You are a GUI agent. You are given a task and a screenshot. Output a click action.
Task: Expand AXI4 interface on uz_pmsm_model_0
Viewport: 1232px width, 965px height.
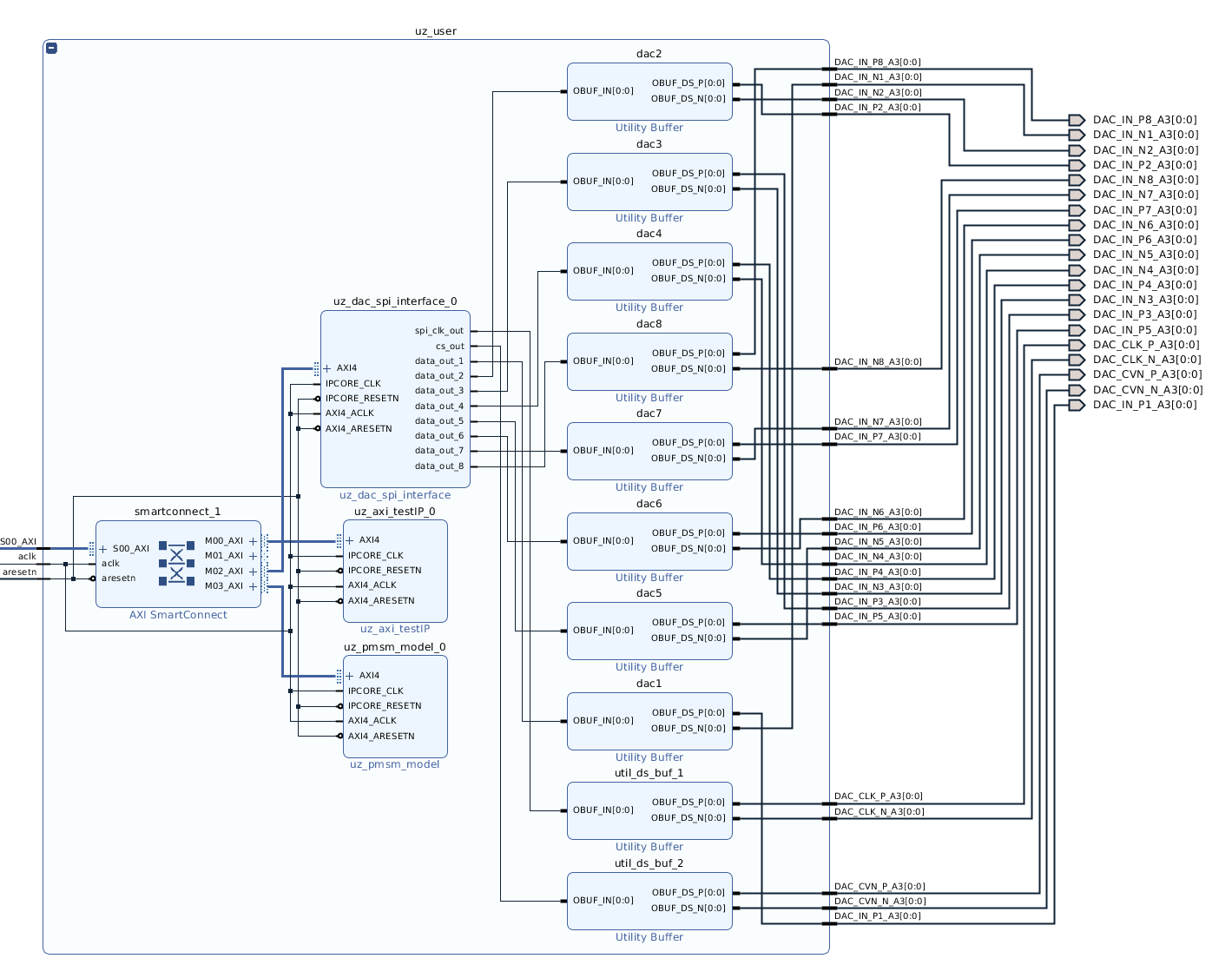click(350, 676)
